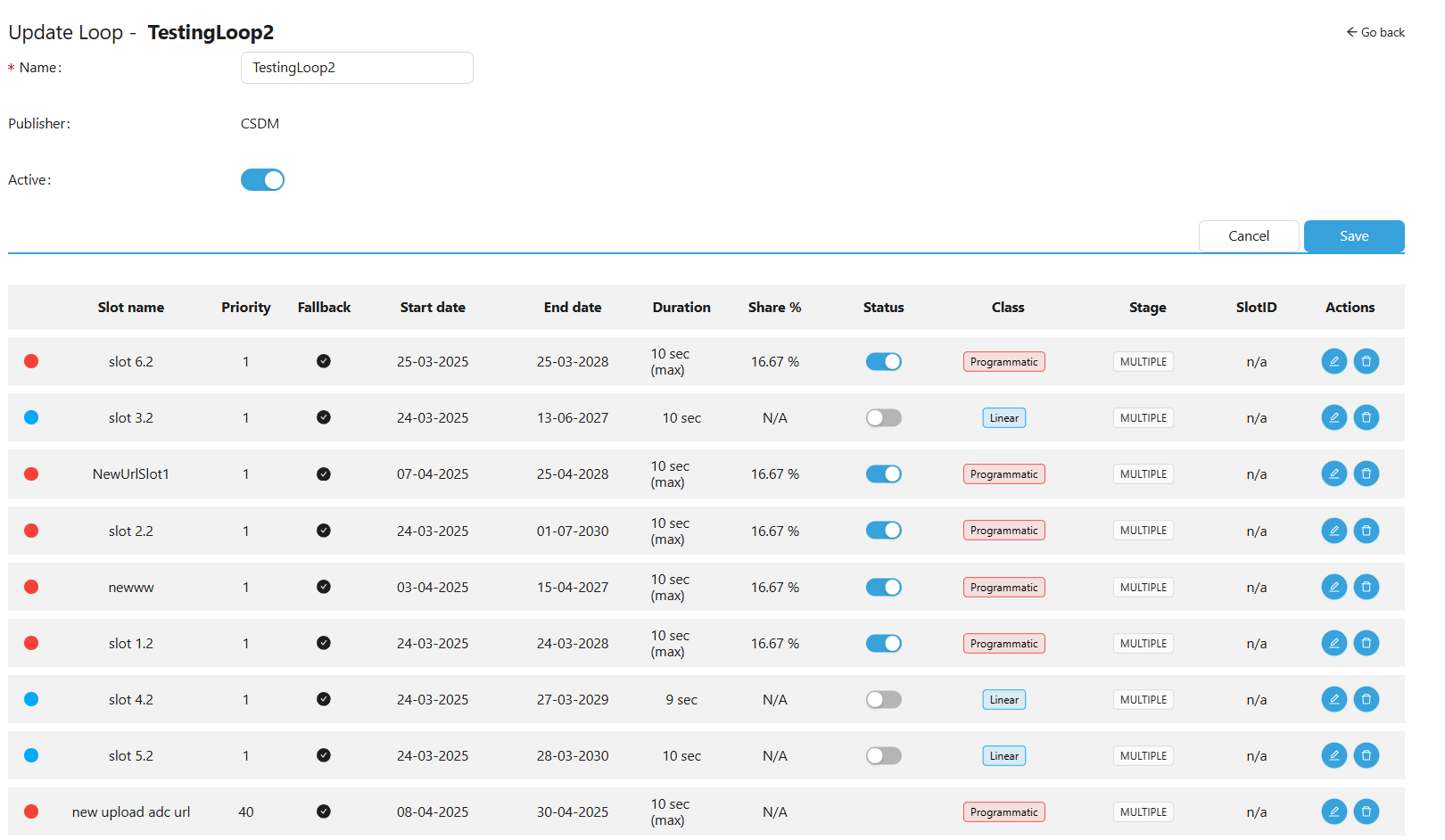This screenshot has height=840, width=1445.
Task: Click the Programmatic class tag for slot 2.2
Action: 1003,531
